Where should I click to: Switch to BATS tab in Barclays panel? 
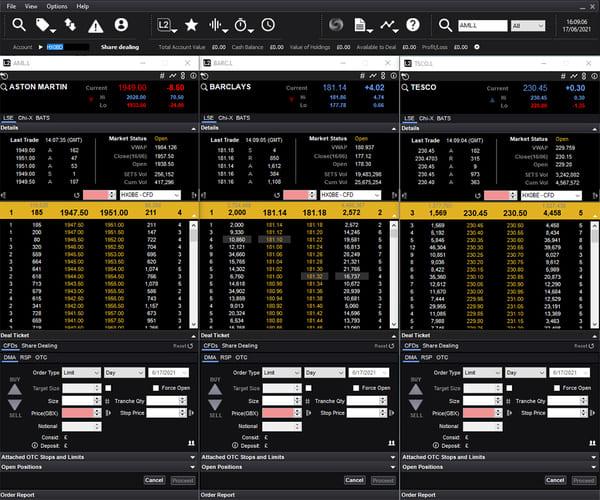(x=243, y=118)
